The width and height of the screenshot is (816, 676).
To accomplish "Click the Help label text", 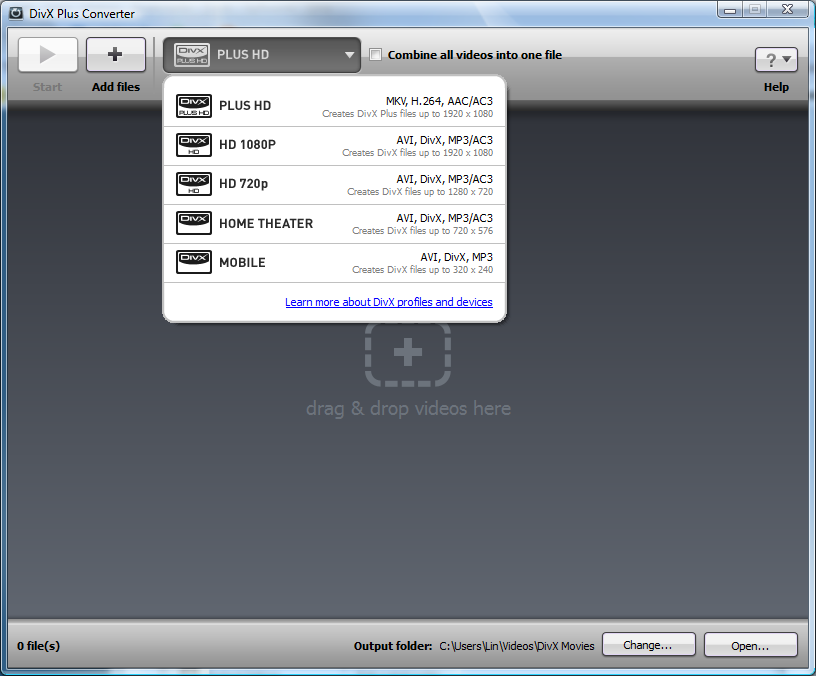I will pos(776,87).
